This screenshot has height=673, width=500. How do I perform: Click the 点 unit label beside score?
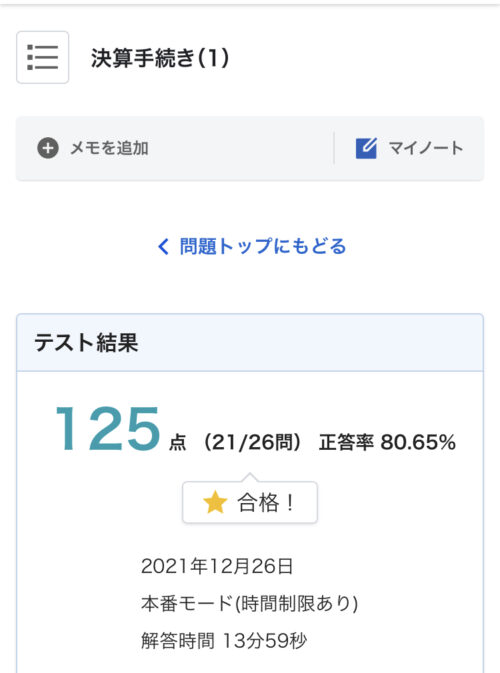point(178,443)
